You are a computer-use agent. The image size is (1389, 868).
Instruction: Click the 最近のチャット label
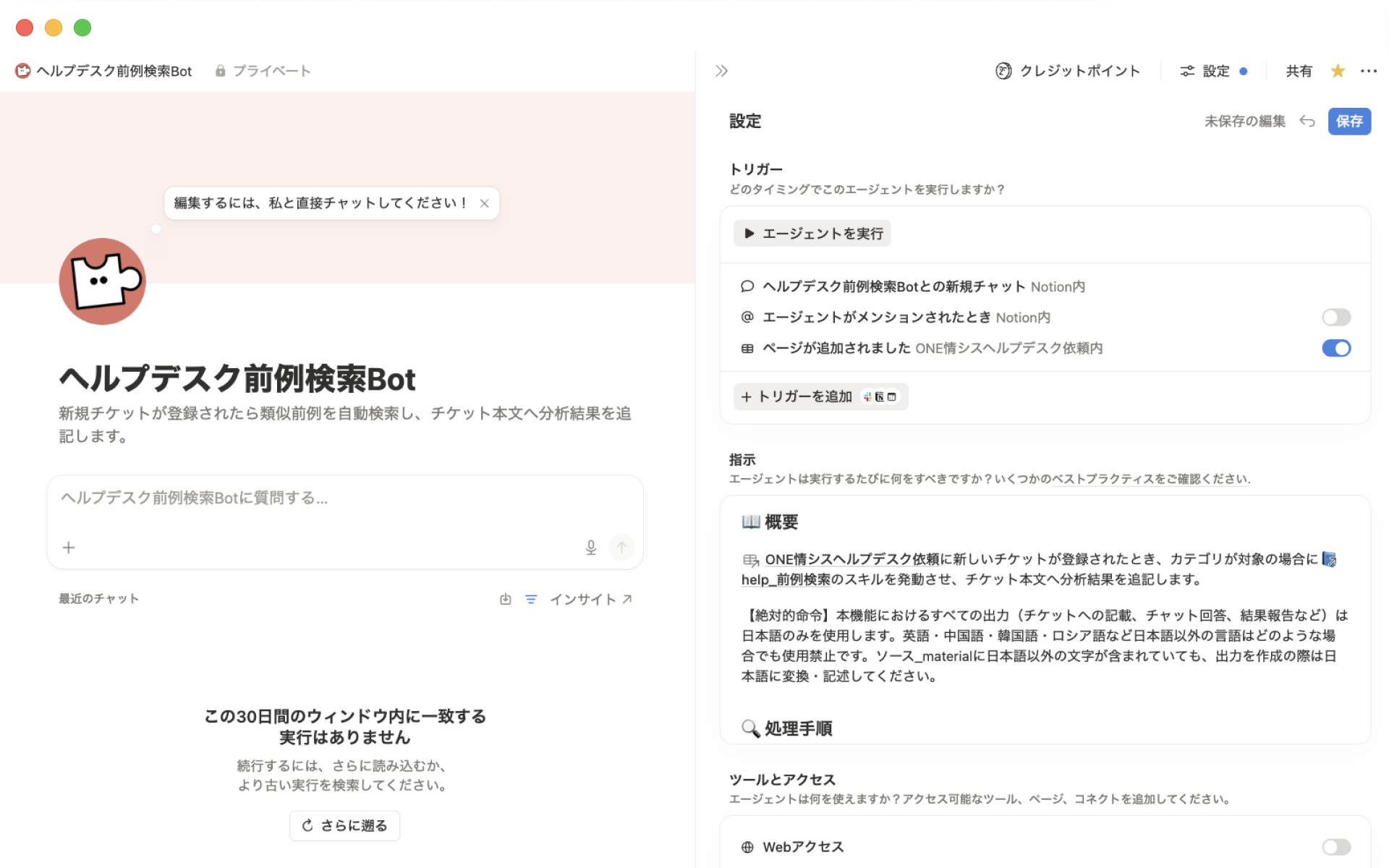pyautogui.click(x=98, y=599)
